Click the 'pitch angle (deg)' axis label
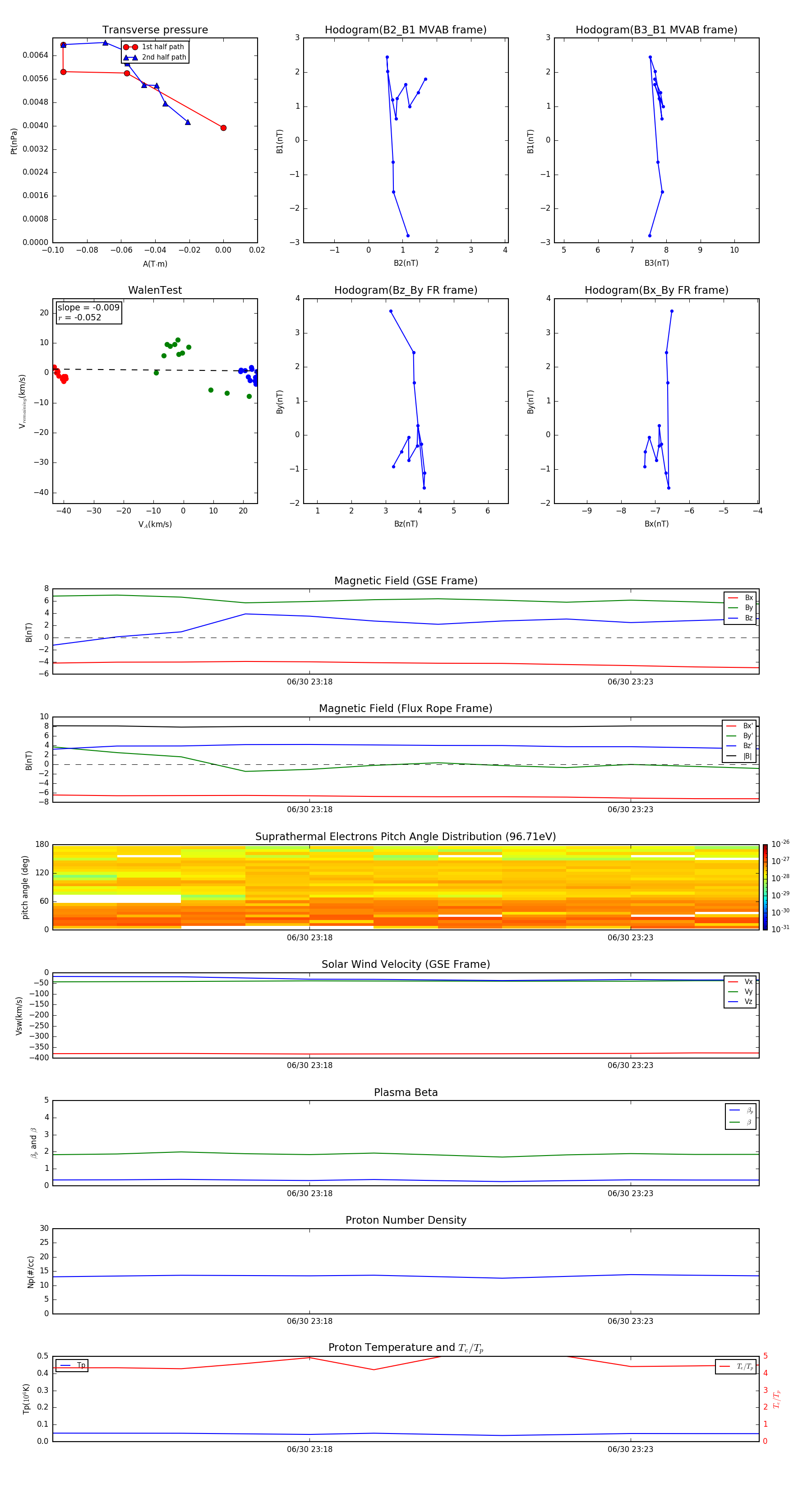This screenshot has height=1489, width=812. 25,887
